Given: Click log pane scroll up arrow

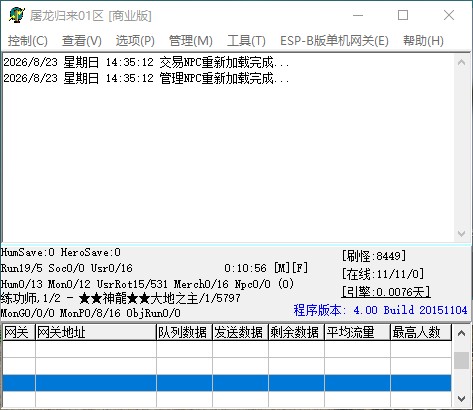Looking at the screenshot, I should tap(462, 62).
